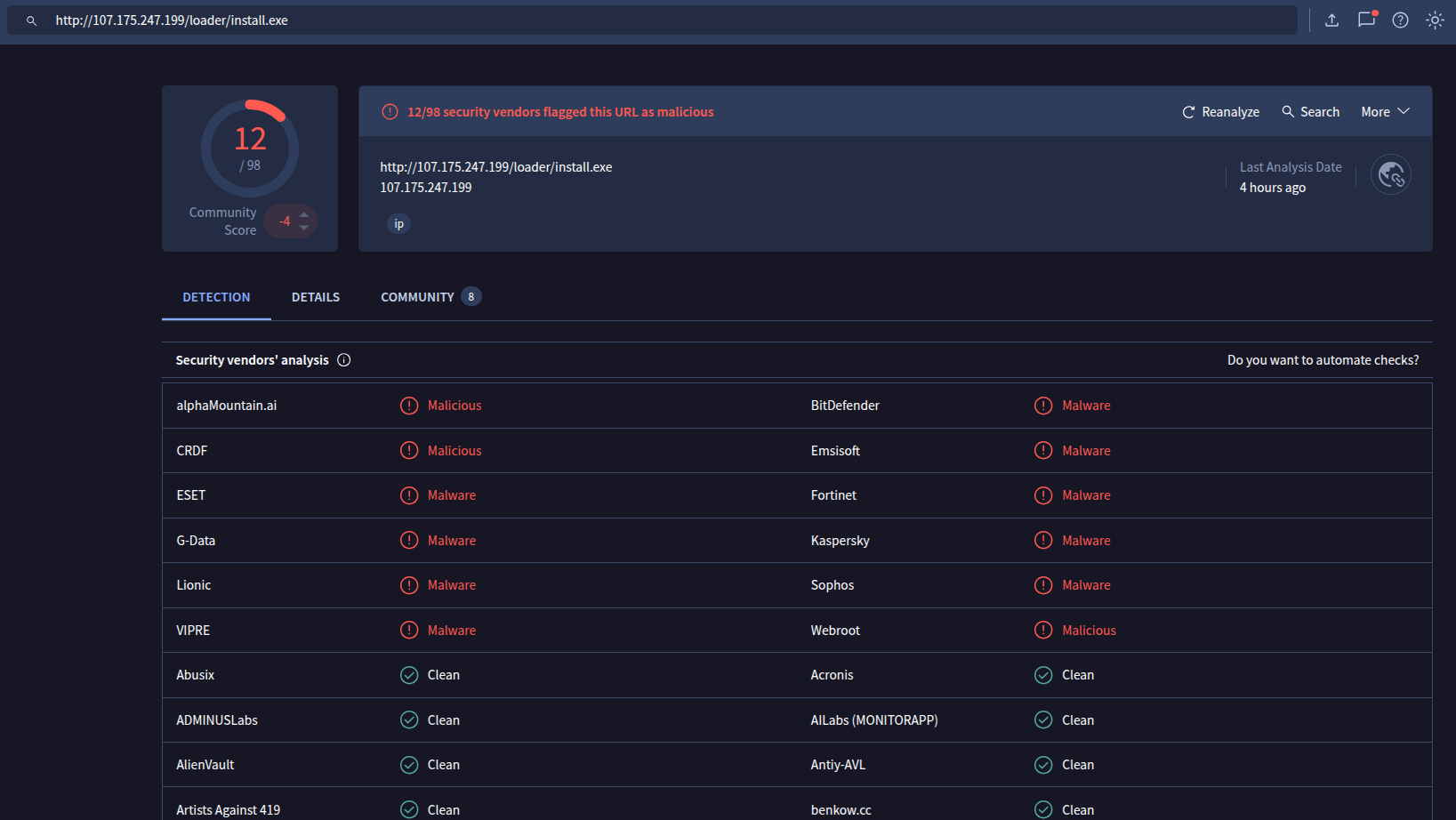Click the Search button in the banner

1310,112
